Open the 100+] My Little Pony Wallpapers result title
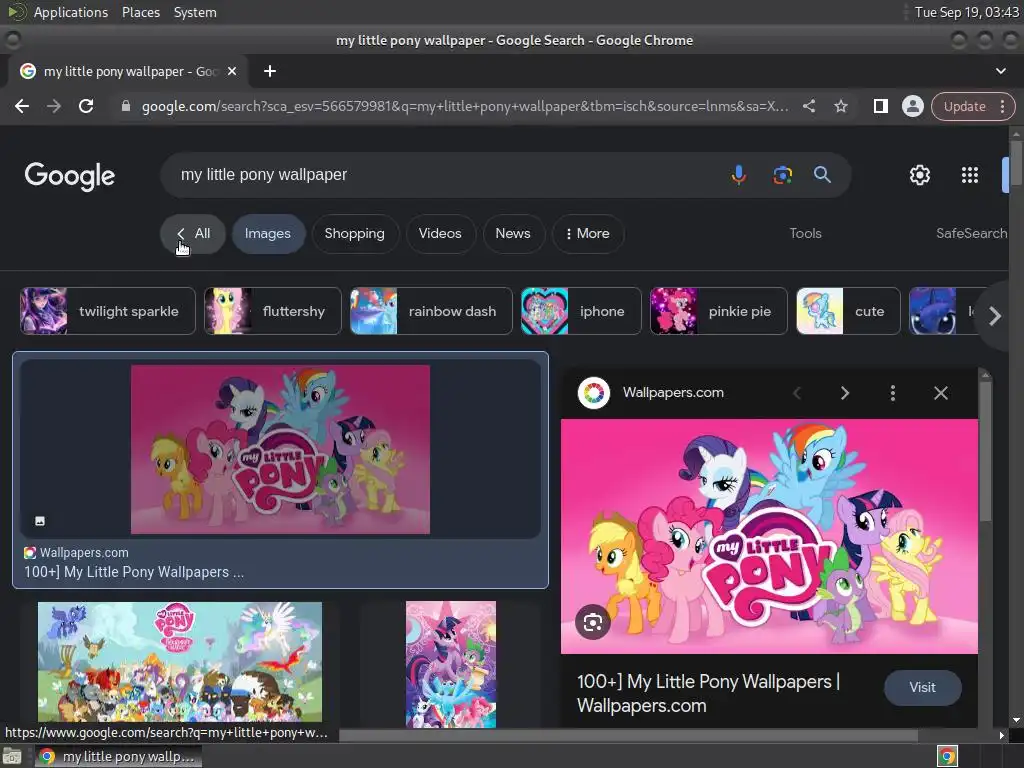The width and height of the screenshot is (1024, 768). (x=134, y=572)
